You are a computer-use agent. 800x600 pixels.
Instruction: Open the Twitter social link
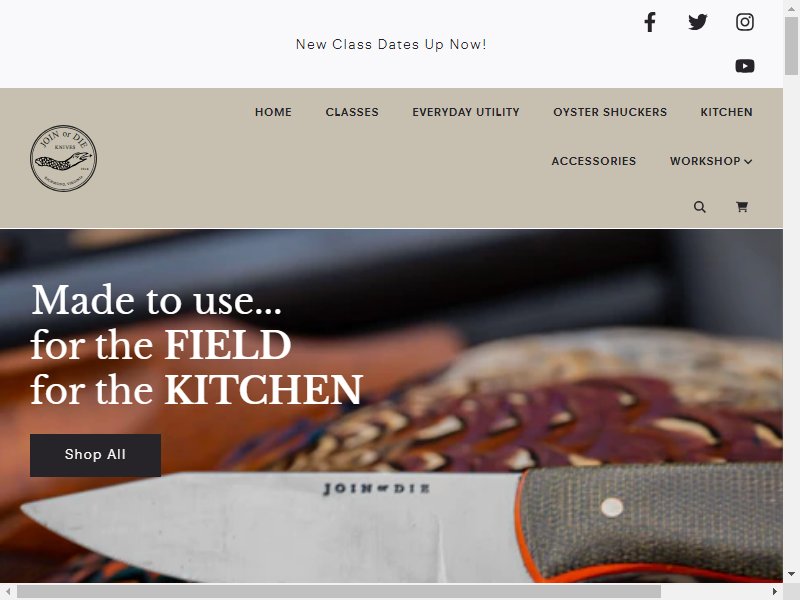click(697, 22)
